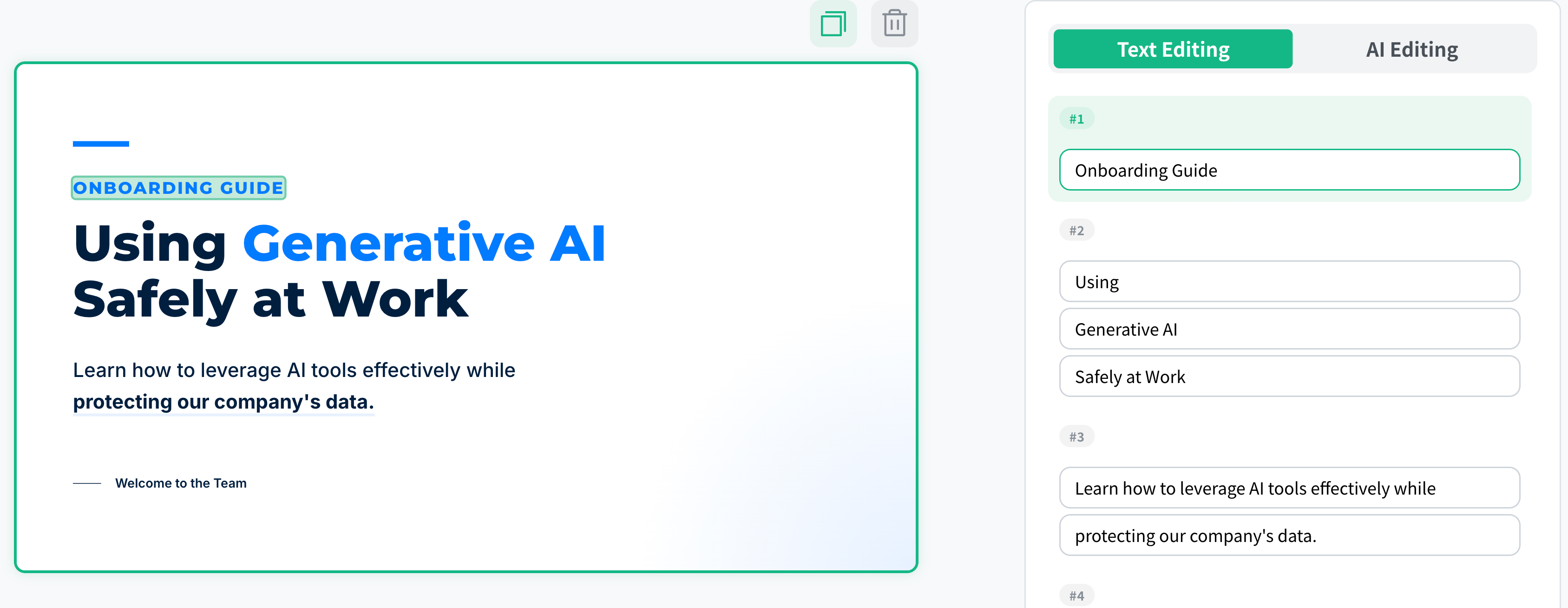Screen dimensions: 1568x608
Task: Edit the "Learn how to leverage AI tools" field
Action: (x=1289, y=488)
